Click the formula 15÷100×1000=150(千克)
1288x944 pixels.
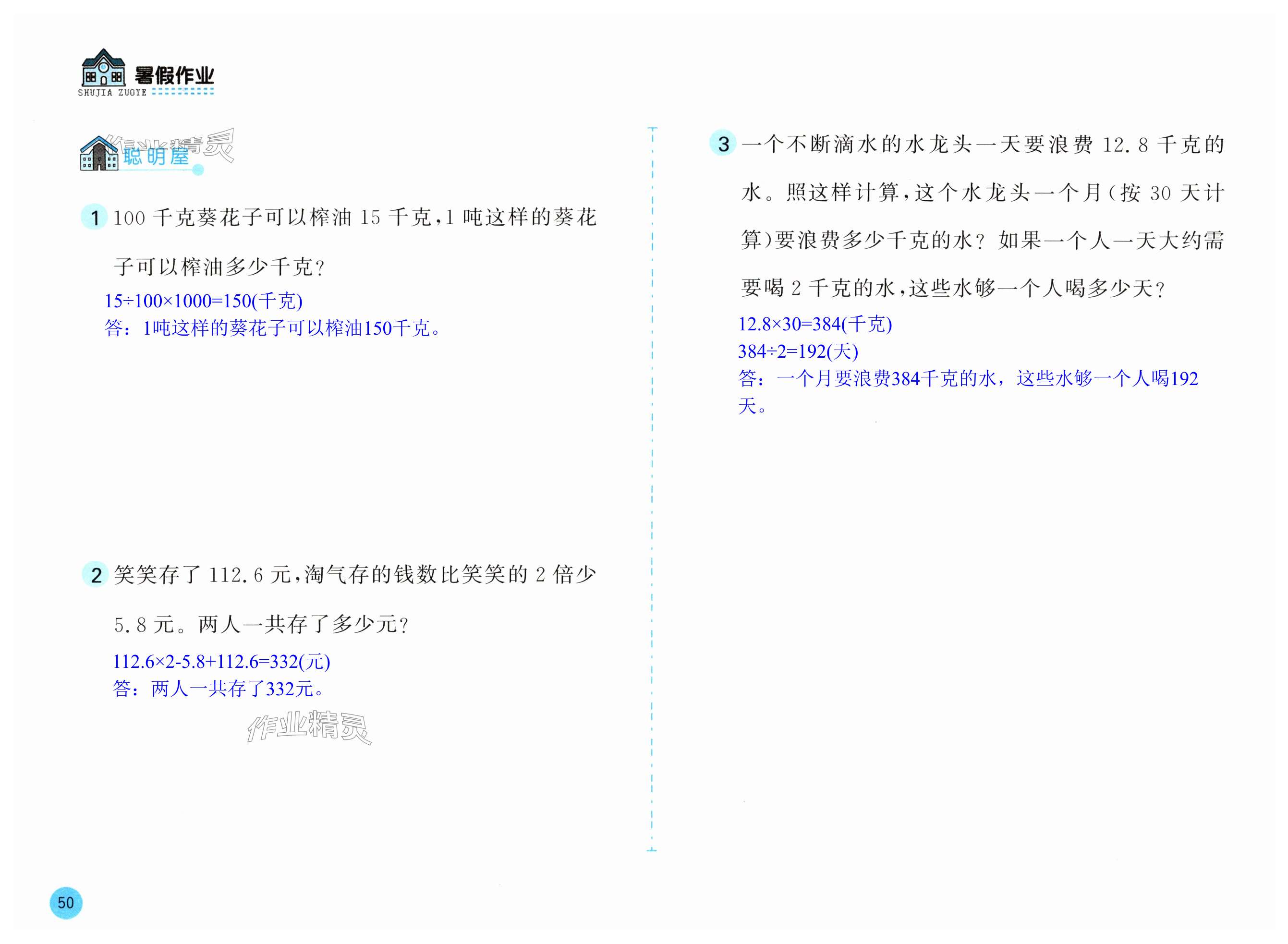point(204,301)
